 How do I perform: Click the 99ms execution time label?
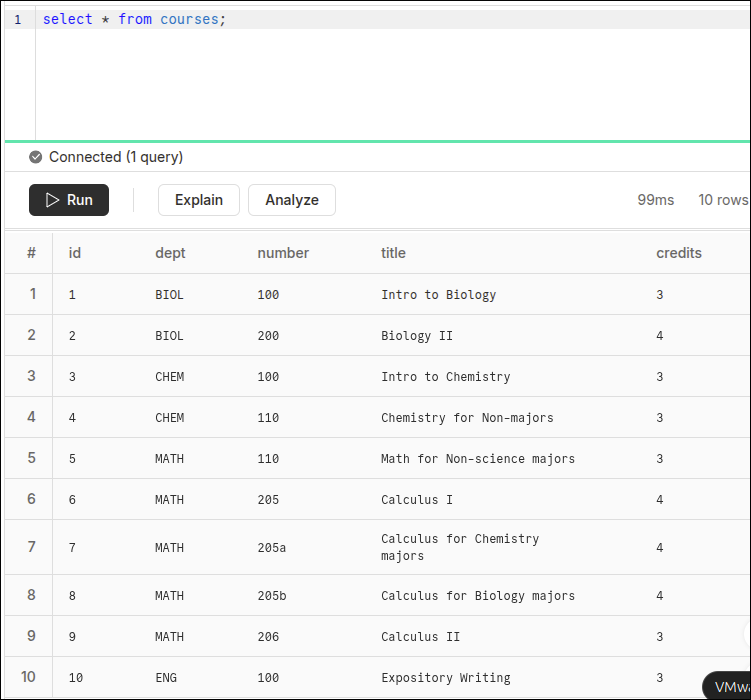click(656, 200)
